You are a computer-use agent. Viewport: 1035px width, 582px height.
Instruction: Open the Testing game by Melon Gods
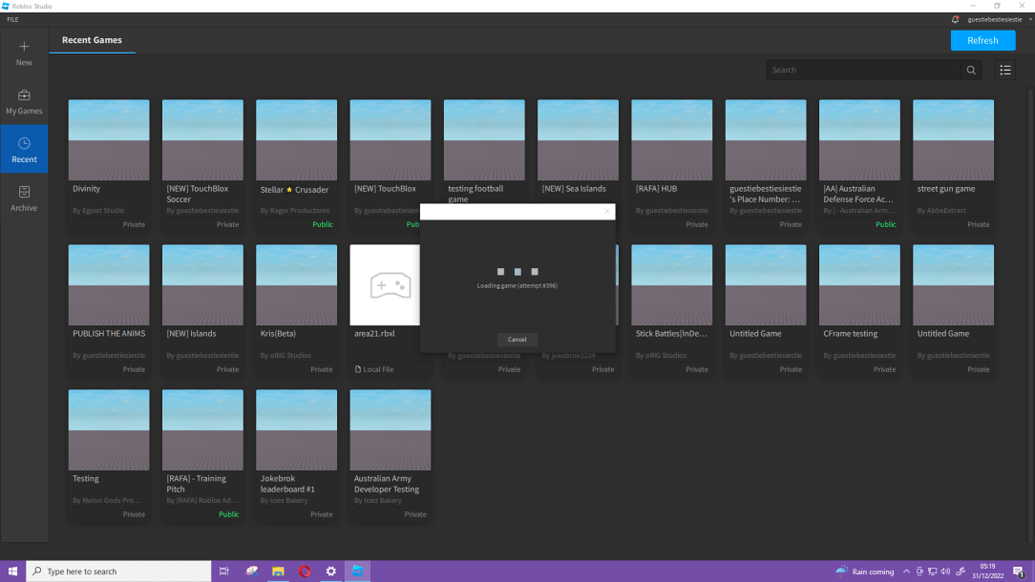(109, 430)
